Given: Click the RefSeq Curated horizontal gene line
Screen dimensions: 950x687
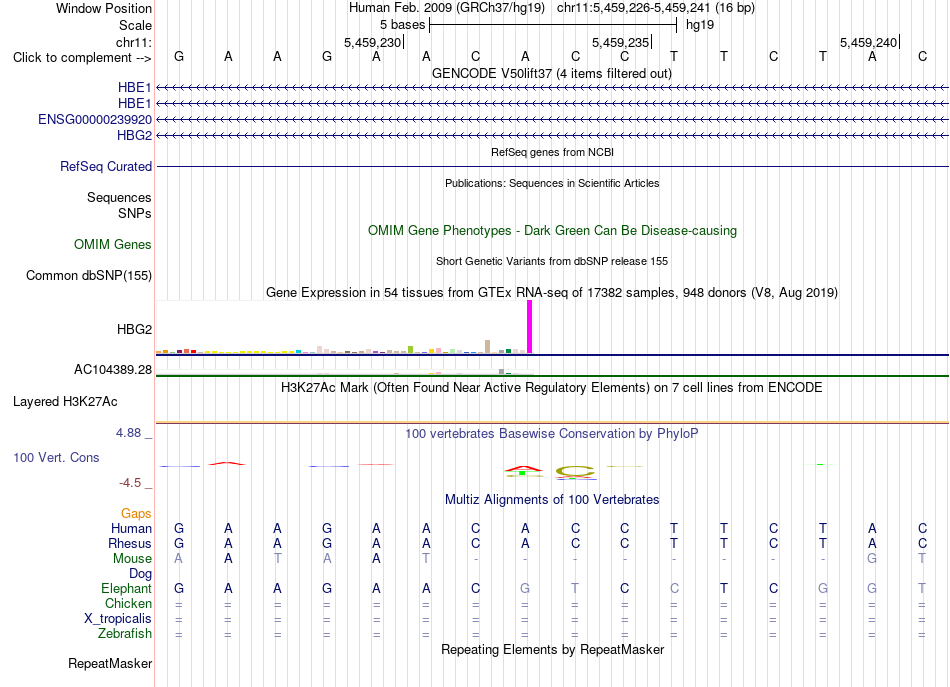Looking at the screenshot, I should [x=553, y=167].
